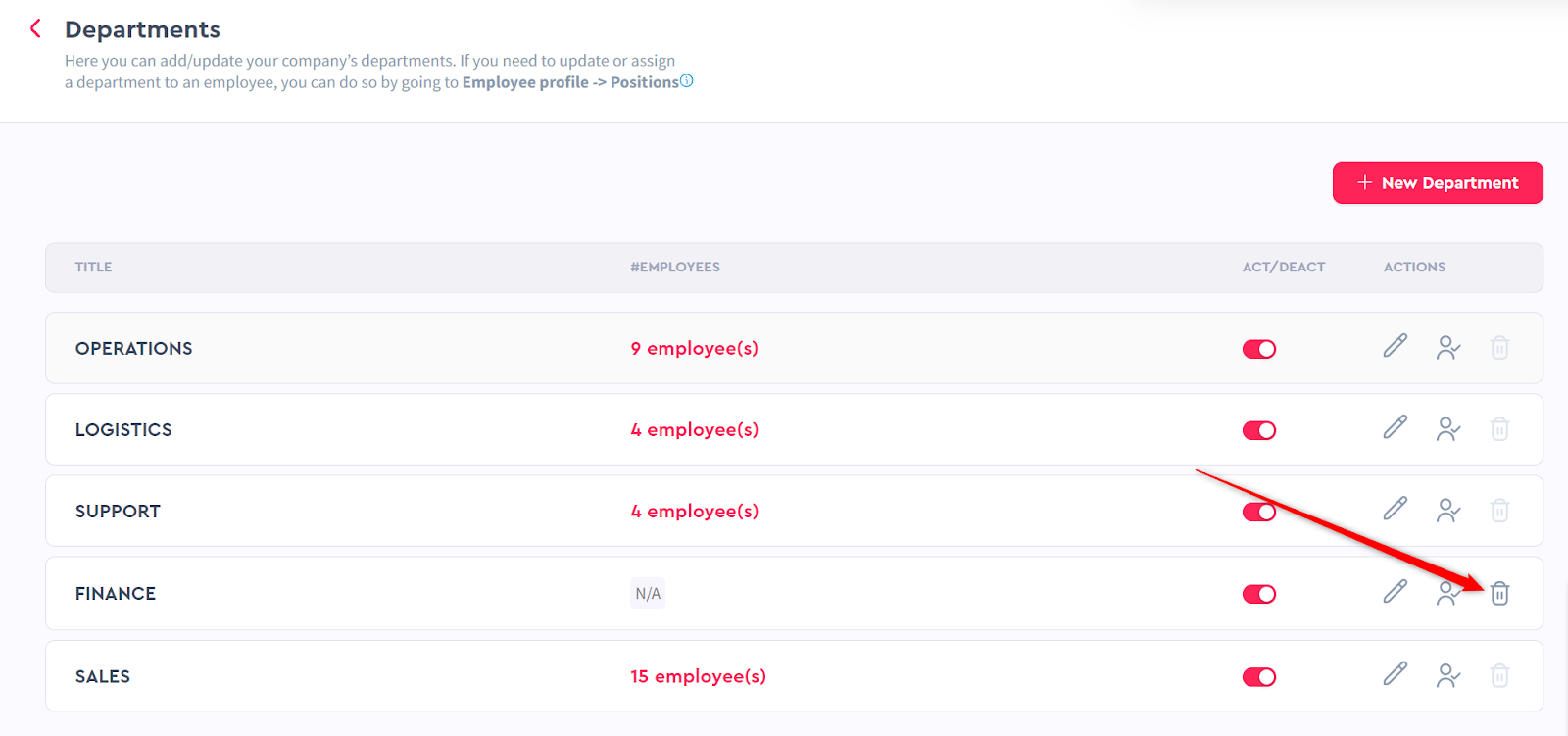Click the ACT/DEACT column header
This screenshot has height=736, width=1568.
1284,268
